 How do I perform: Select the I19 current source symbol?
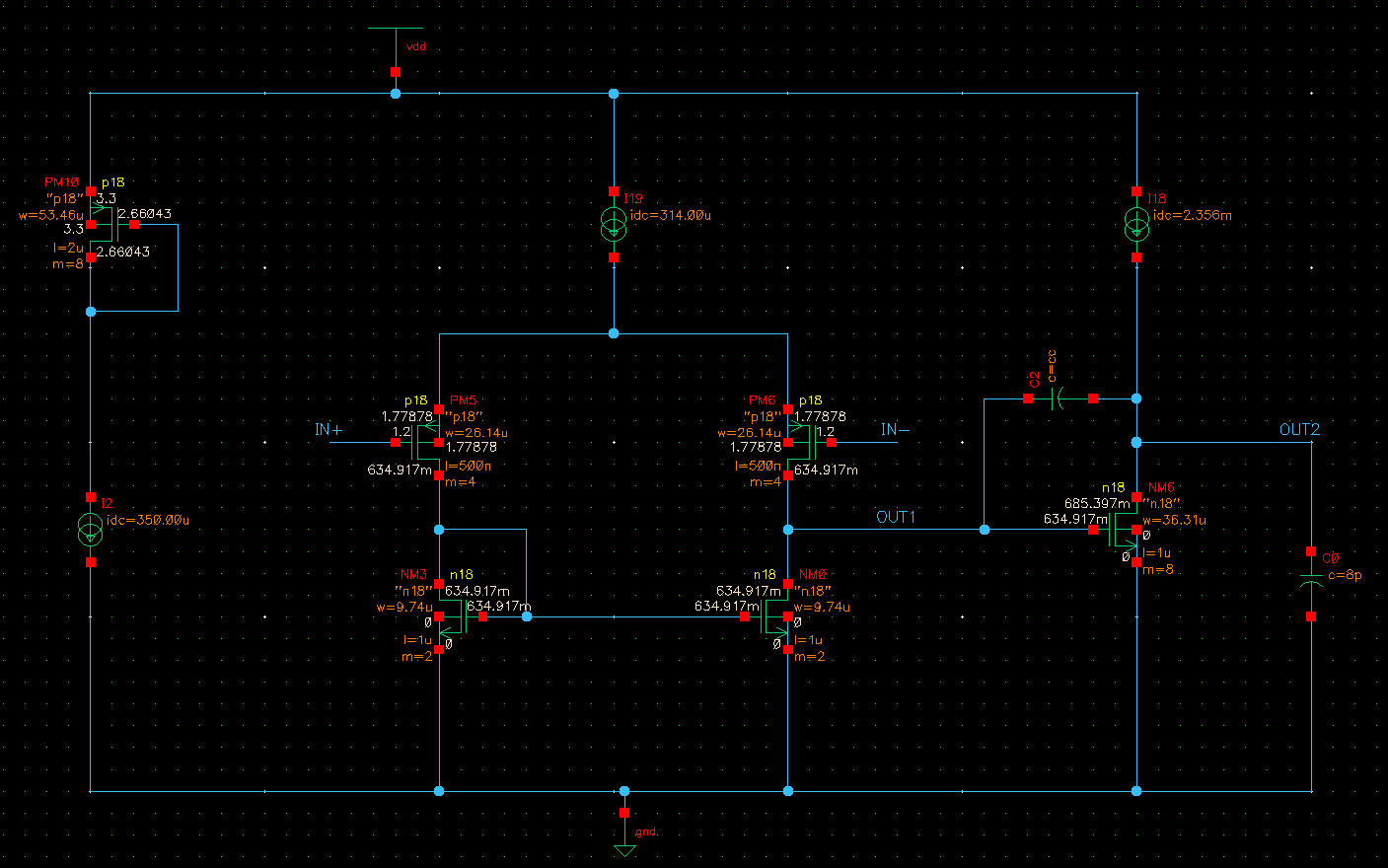click(x=614, y=226)
